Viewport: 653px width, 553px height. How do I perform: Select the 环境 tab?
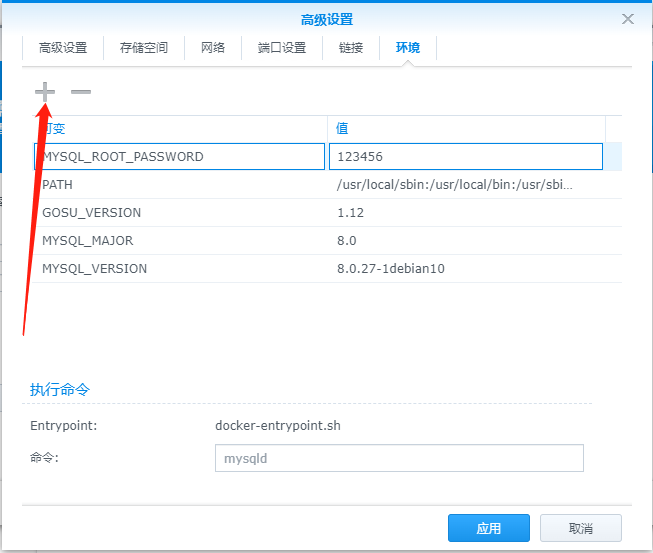[408, 48]
